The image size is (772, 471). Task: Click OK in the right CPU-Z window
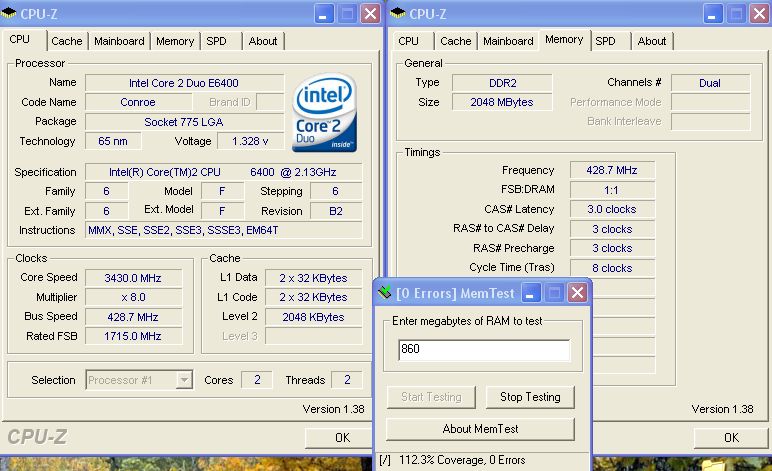coord(730,437)
